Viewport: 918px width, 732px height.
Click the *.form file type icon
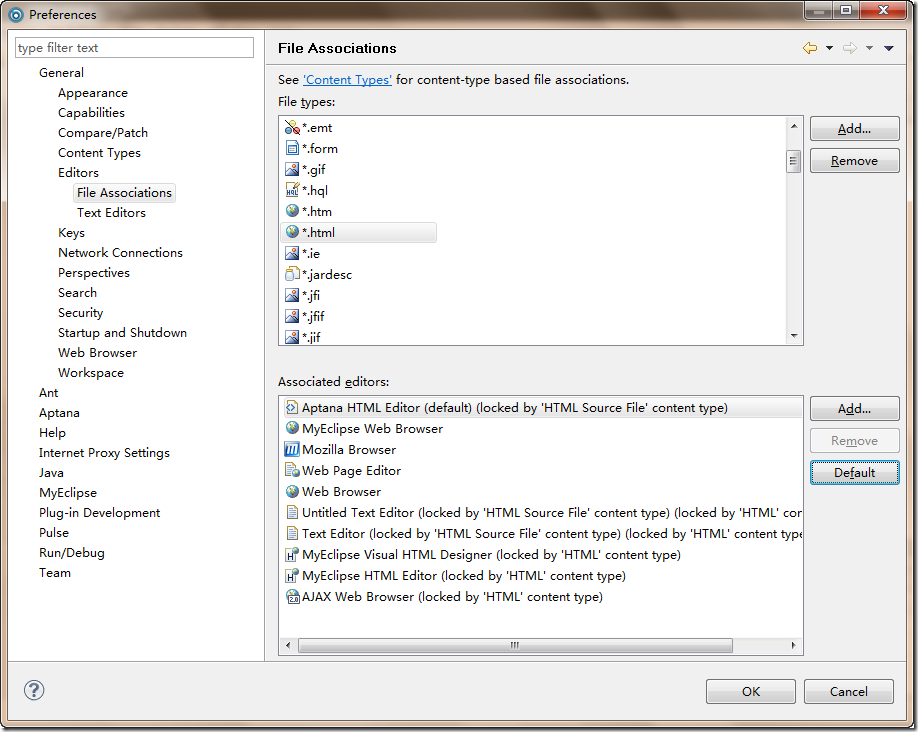point(292,148)
